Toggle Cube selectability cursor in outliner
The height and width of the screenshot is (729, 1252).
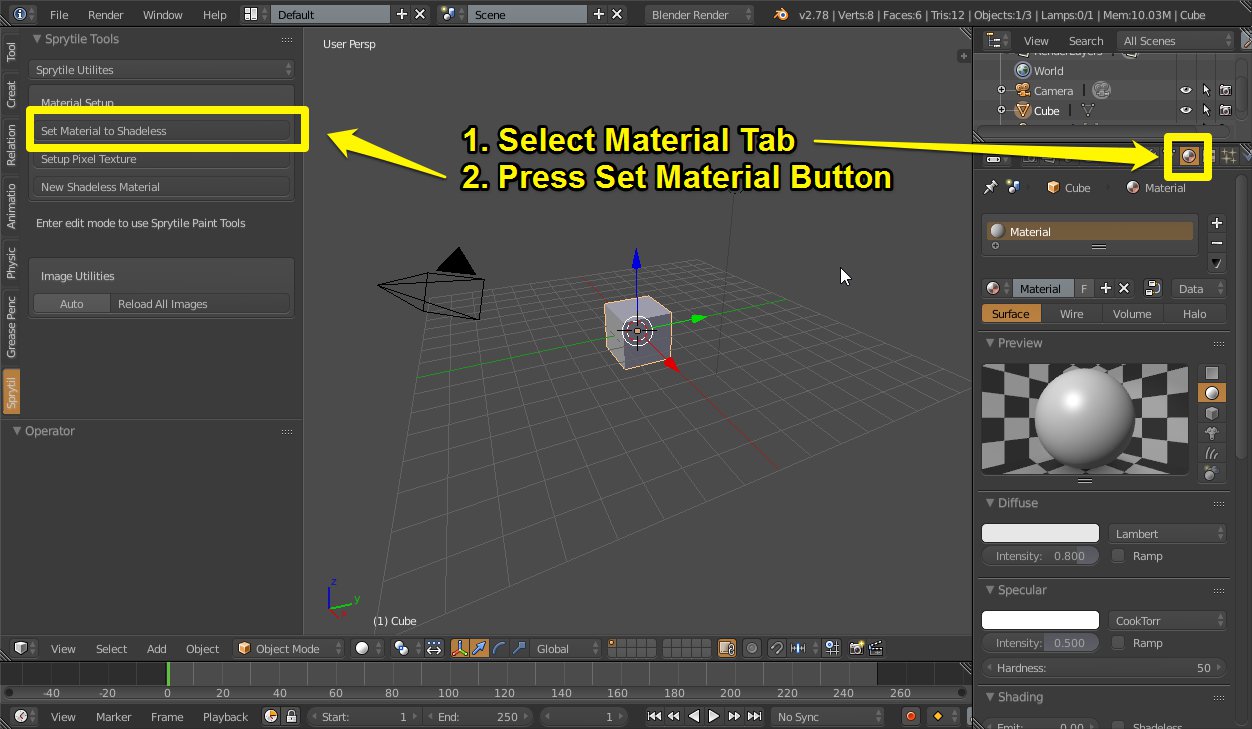tap(1206, 111)
